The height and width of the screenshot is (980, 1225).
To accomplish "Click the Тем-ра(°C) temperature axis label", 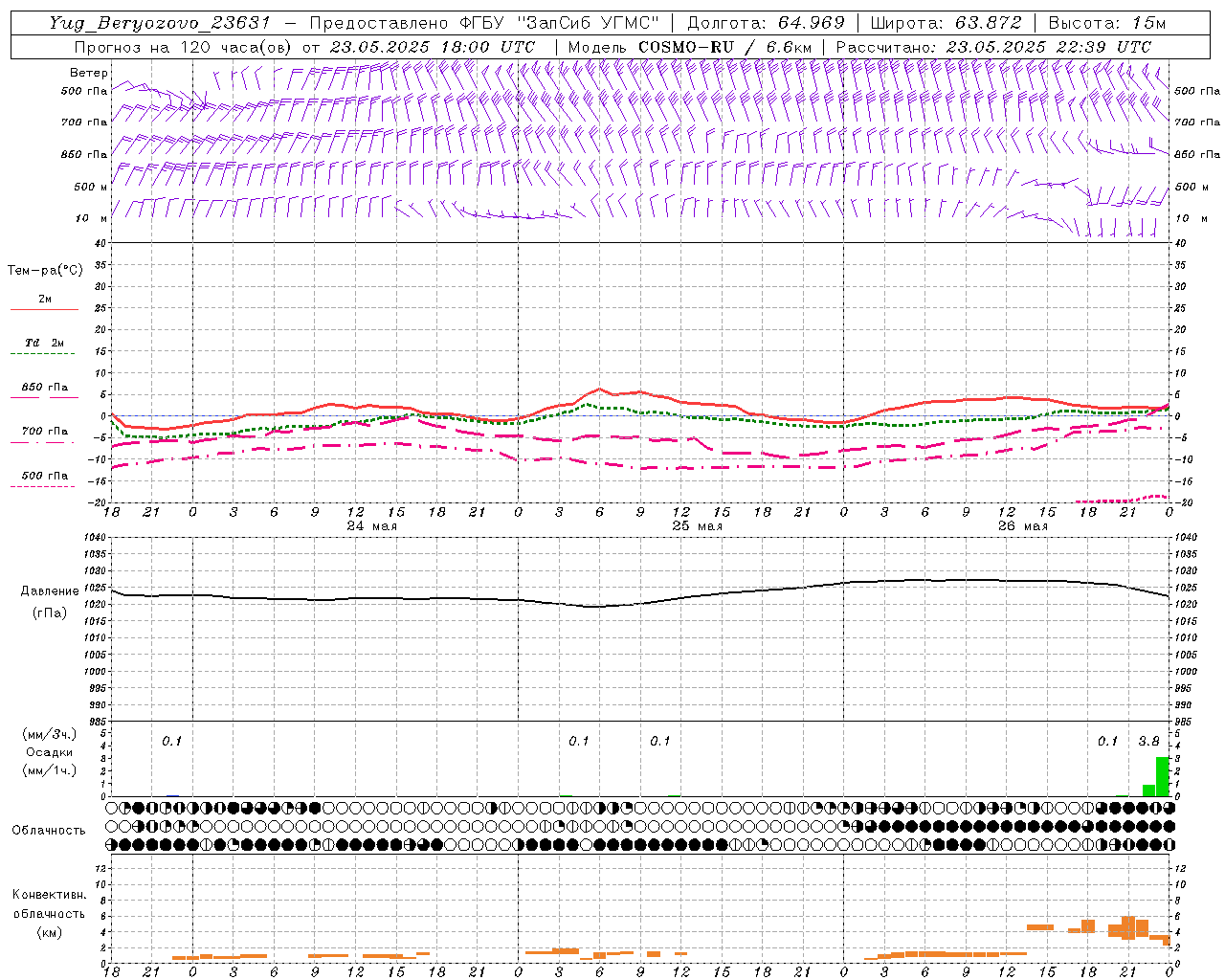I will (45, 270).
